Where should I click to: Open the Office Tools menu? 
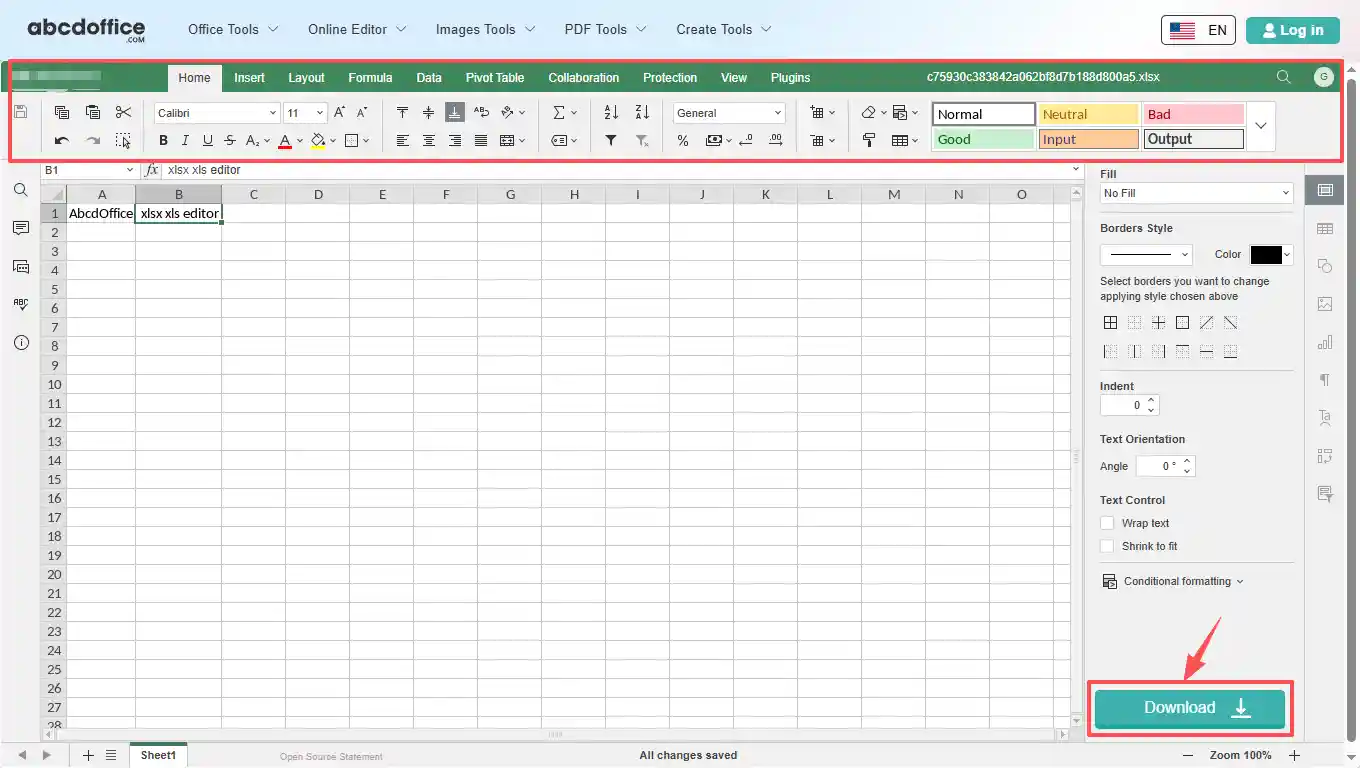(x=233, y=29)
